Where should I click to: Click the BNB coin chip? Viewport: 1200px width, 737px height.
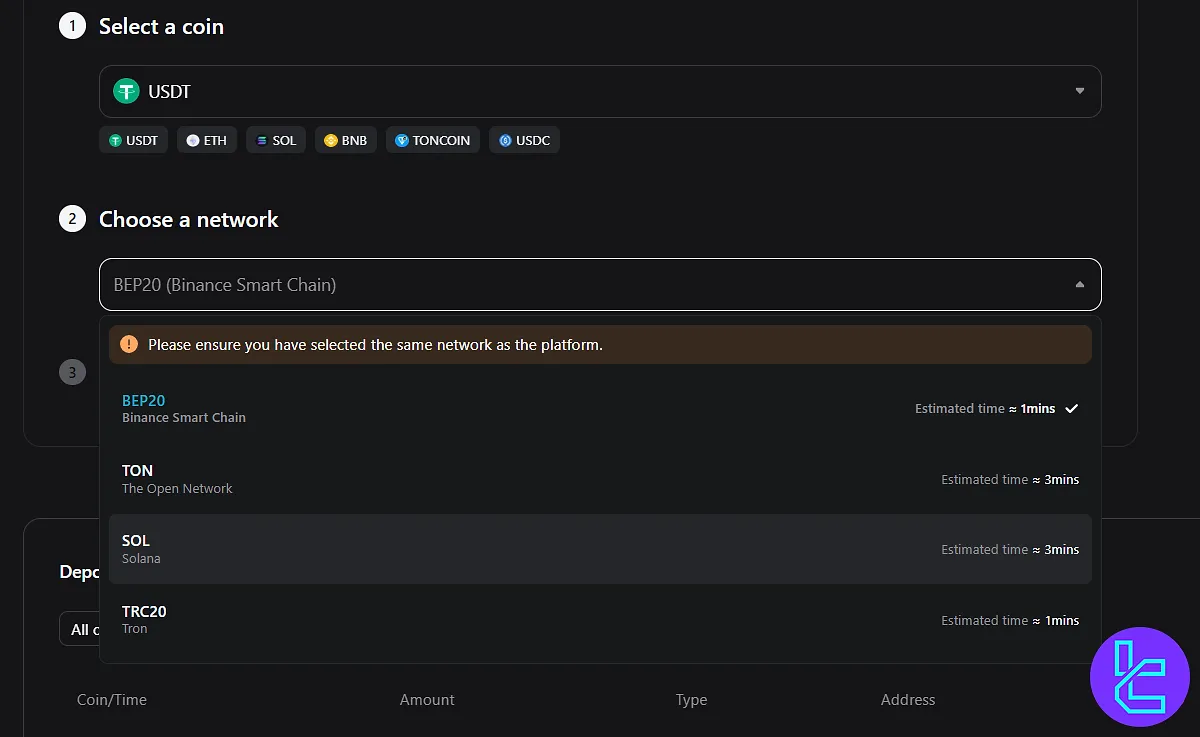(346, 140)
